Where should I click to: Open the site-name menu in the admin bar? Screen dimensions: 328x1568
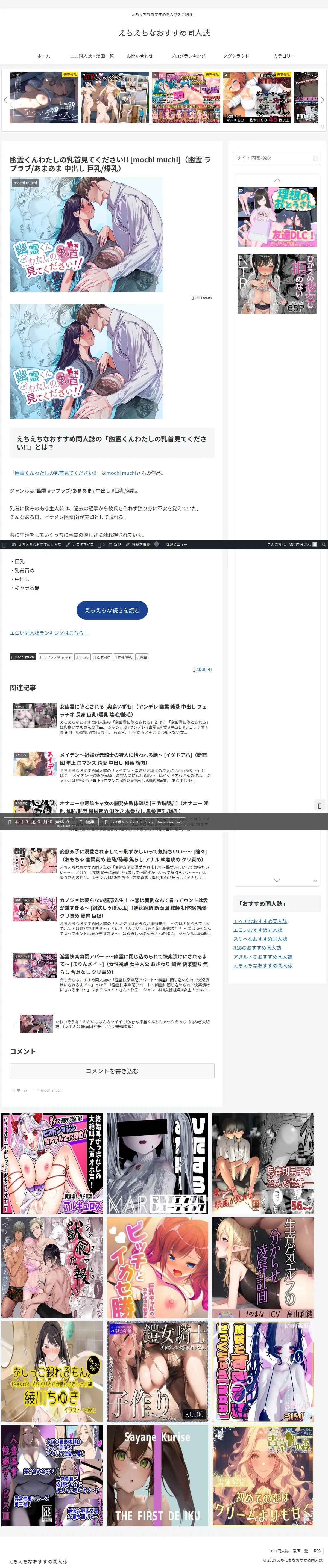click(37, 544)
